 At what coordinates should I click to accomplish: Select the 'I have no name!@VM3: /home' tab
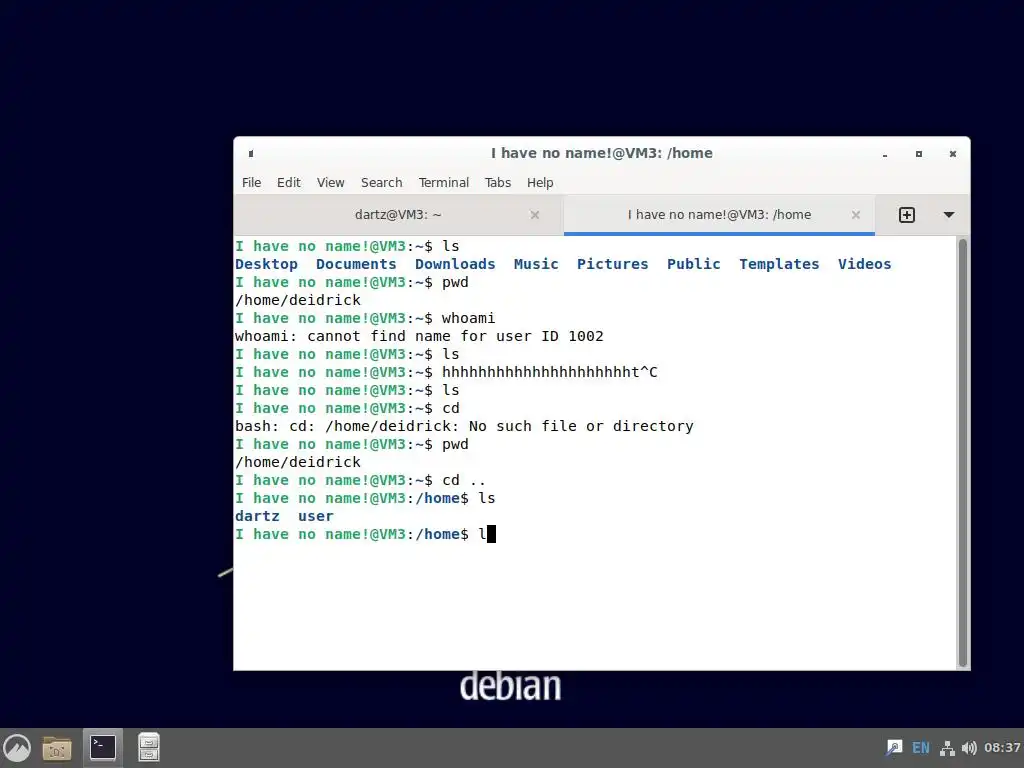click(719, 215)
